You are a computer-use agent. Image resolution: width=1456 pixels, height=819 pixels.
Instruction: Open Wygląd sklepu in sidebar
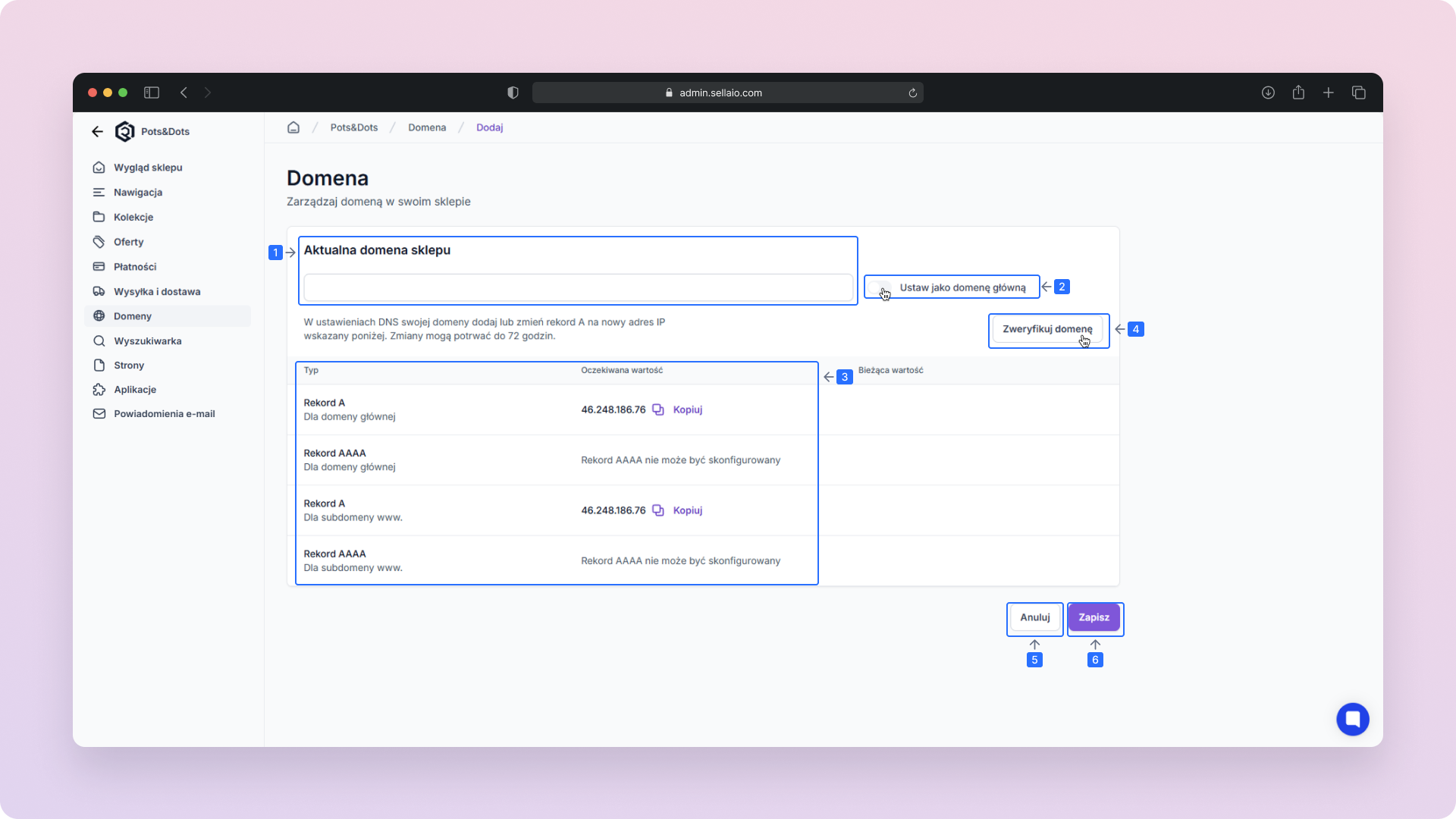(148, 168)
